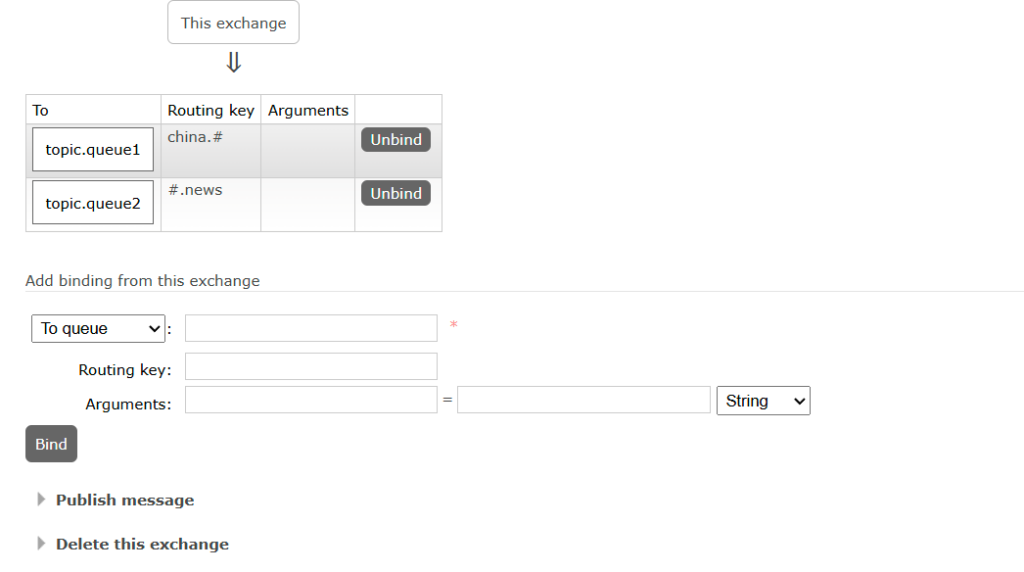This screenshot has height=572, width=1024.
Task: Expand the Publish message section
Action: [124, 500]
